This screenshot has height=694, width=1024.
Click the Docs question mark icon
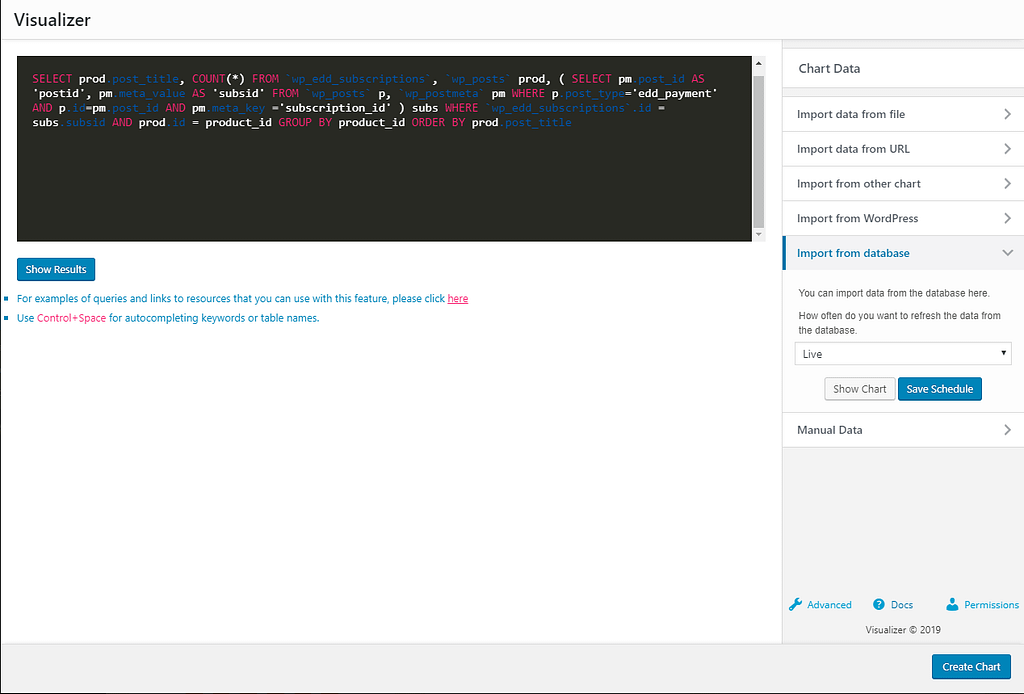[879, 604]
